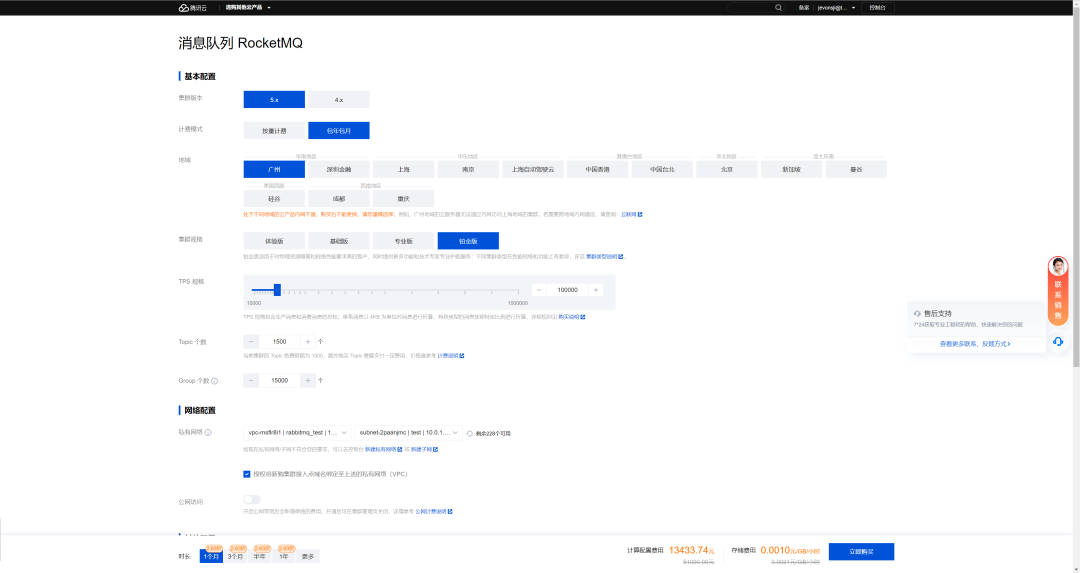Screen dimensions: 1080x573
Task: Decrease Group count with minus button
Action: pyautogui.click(x=251, y=380)
